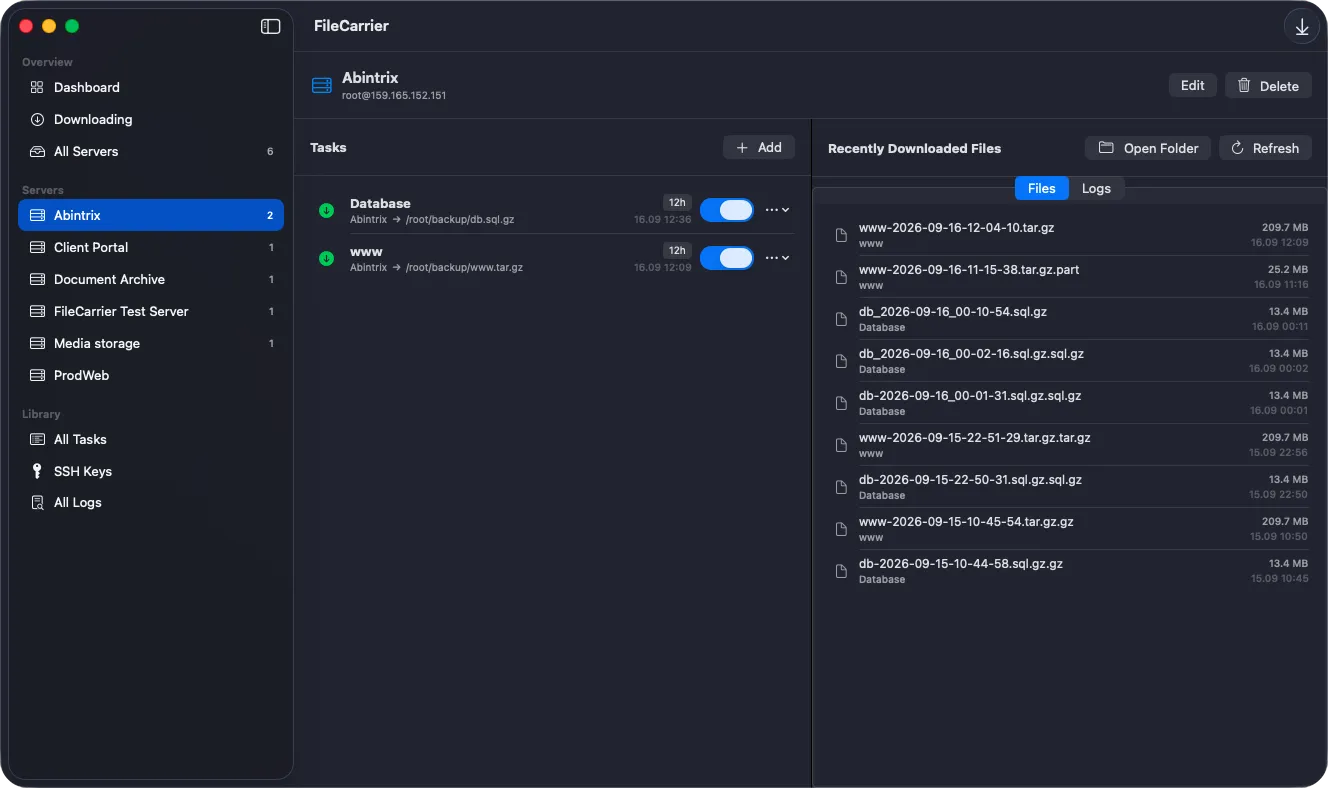The image size is (1328, 788).
Task: Select file db-2026-09-16_00-01-31.sql.gz.sql.gz
Action: click(x=1071, y=403)
